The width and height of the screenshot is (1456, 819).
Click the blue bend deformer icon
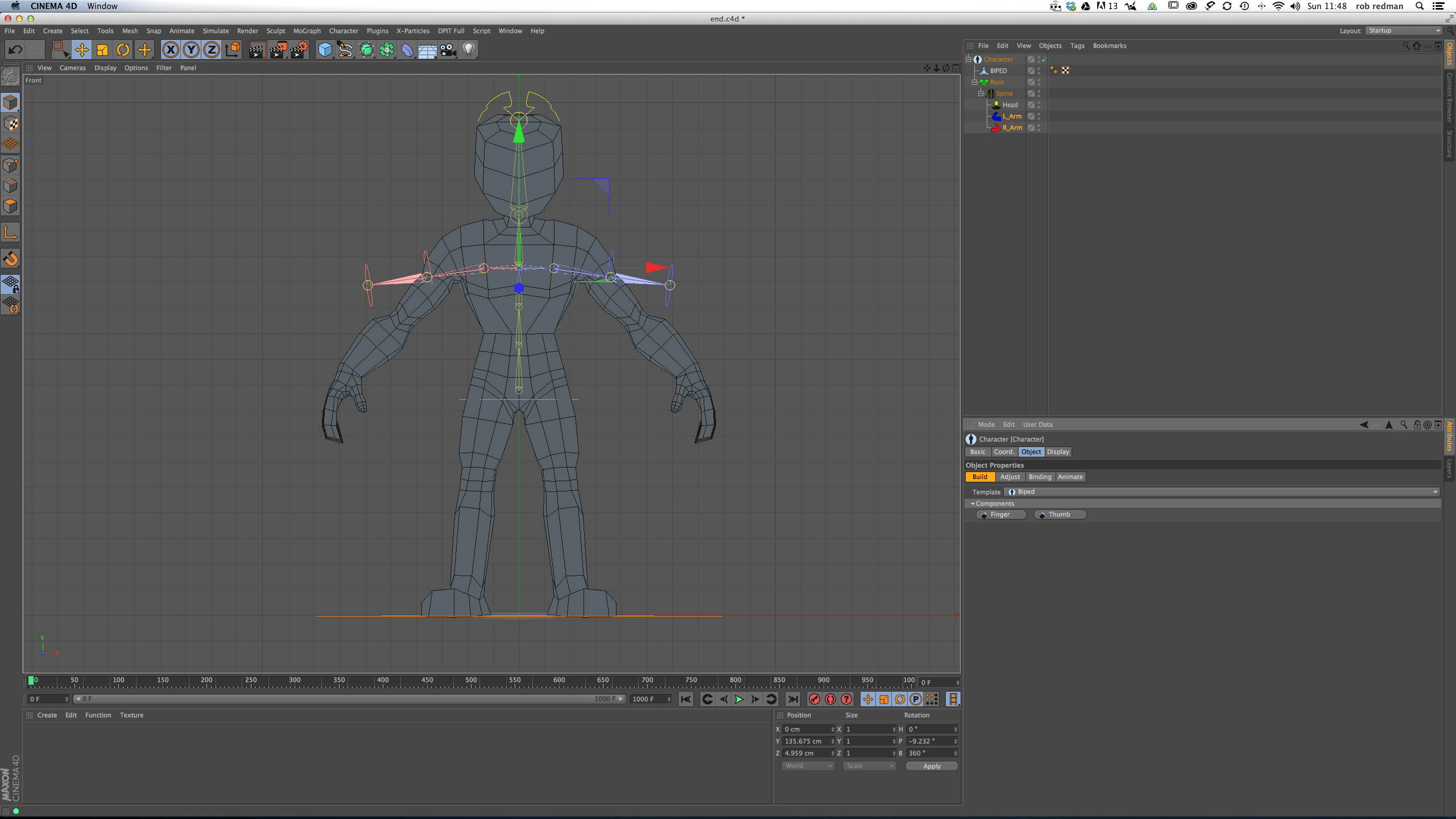407,50
